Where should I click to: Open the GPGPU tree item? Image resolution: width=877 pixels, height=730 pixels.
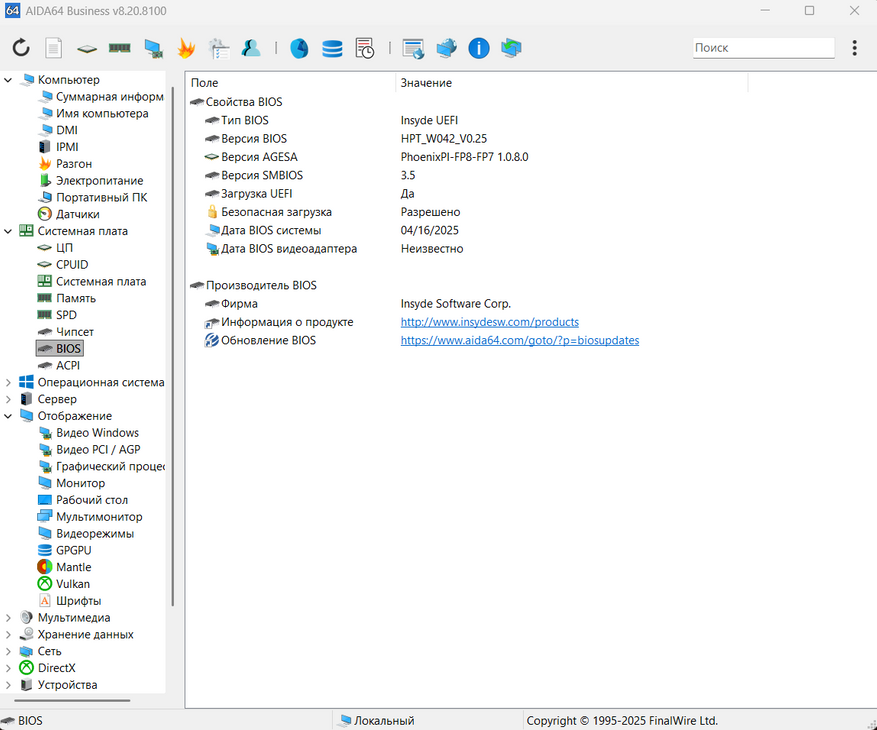tap(64, 550)
